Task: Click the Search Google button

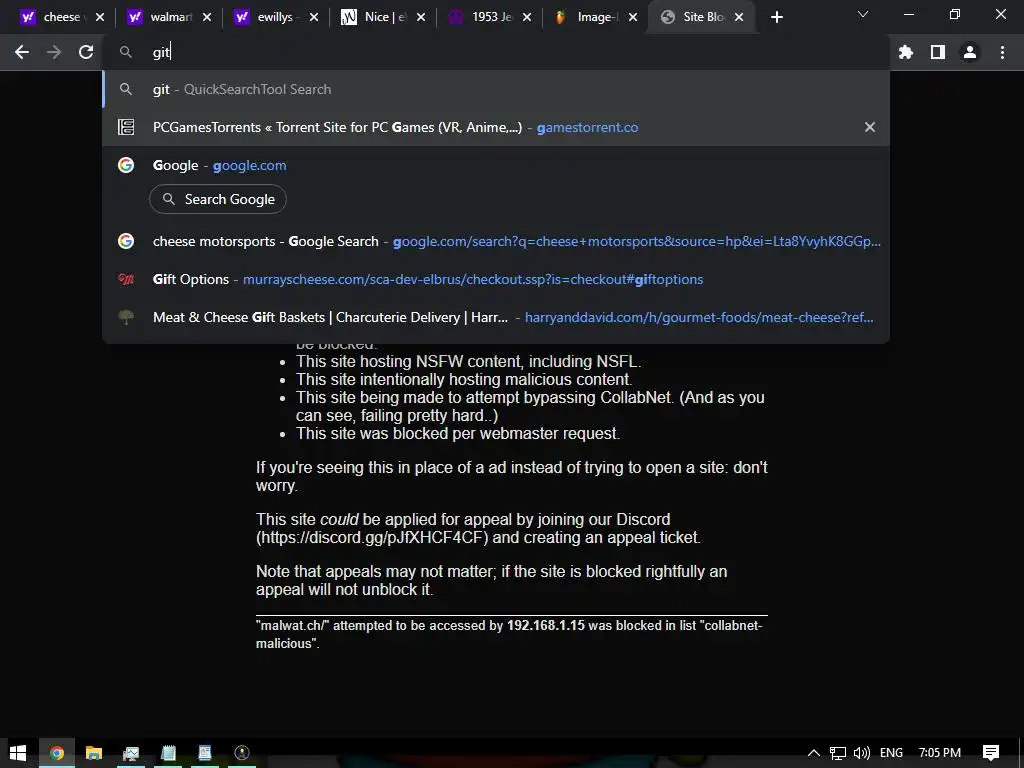Action: point(218,199)
